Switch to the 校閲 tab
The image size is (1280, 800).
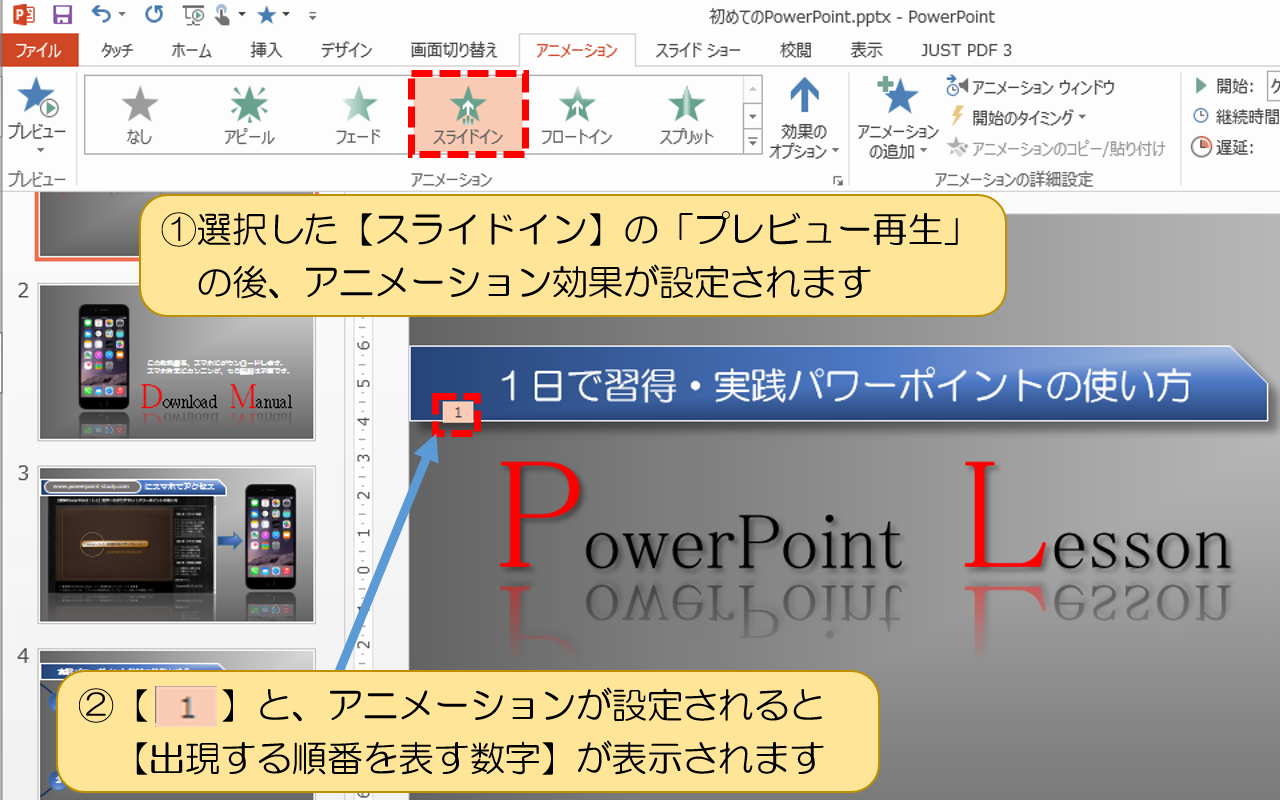pyautogui.click(x=796, y=50)
